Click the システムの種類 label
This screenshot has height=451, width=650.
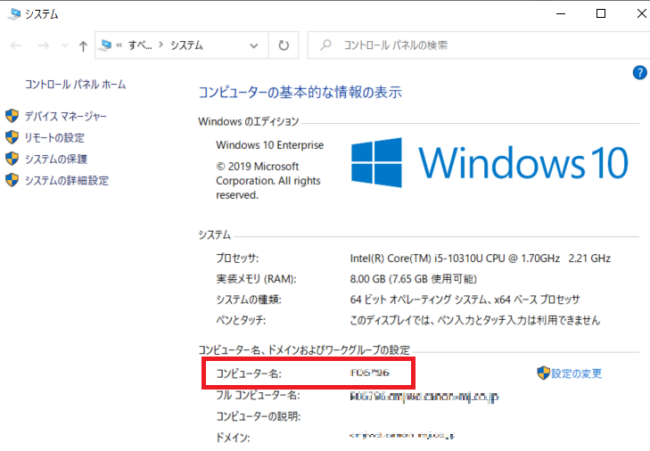pos(249,300)
